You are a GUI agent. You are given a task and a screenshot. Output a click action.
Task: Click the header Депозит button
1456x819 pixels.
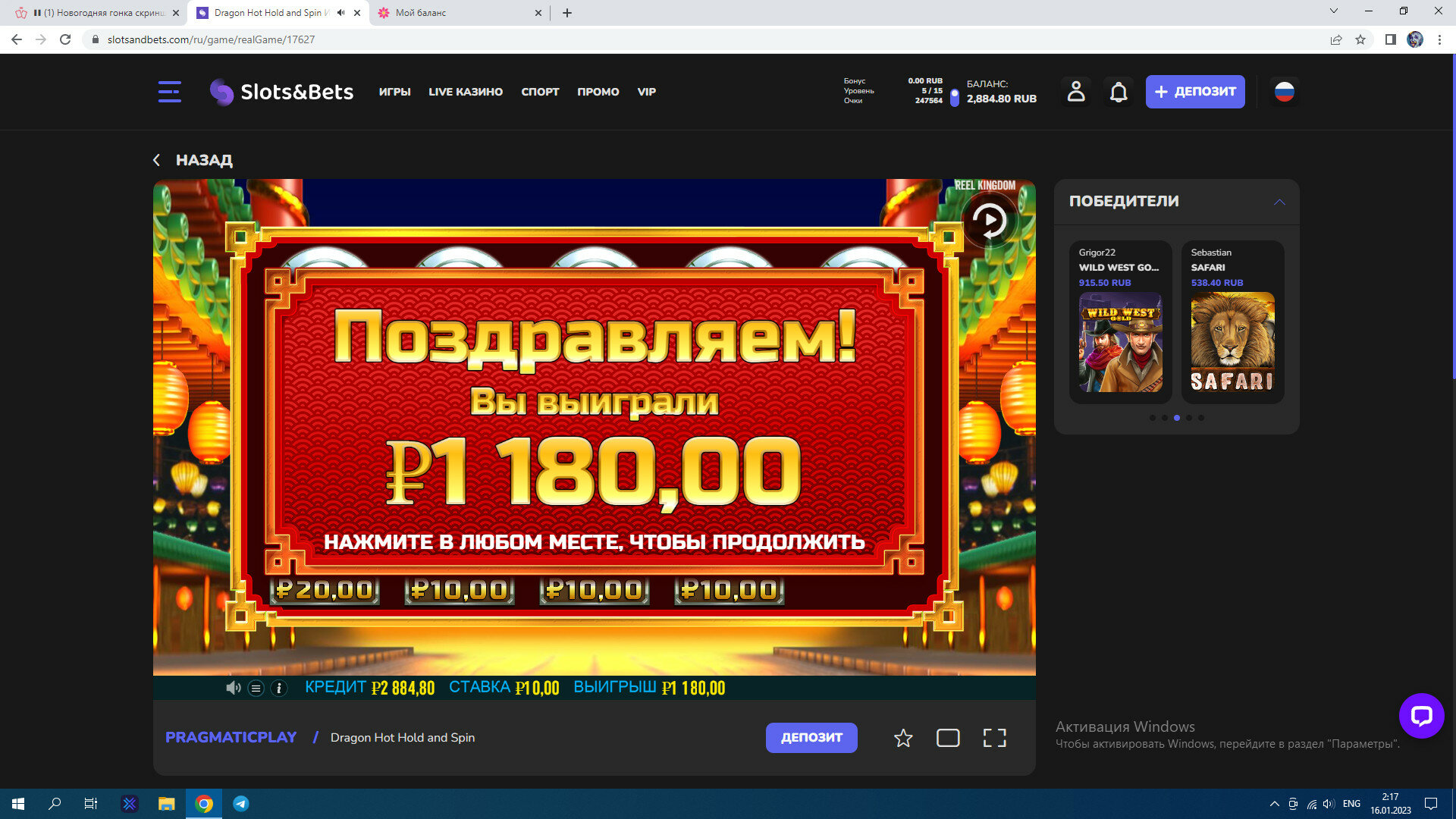1194,92
